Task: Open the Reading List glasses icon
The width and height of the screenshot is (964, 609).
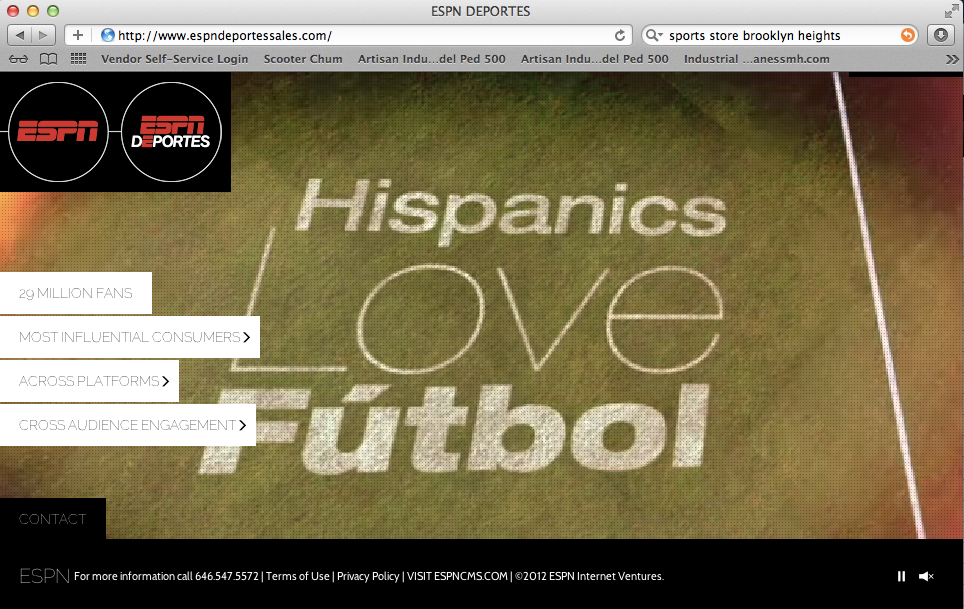Action: pyautogui.click(x=18, y=59)
